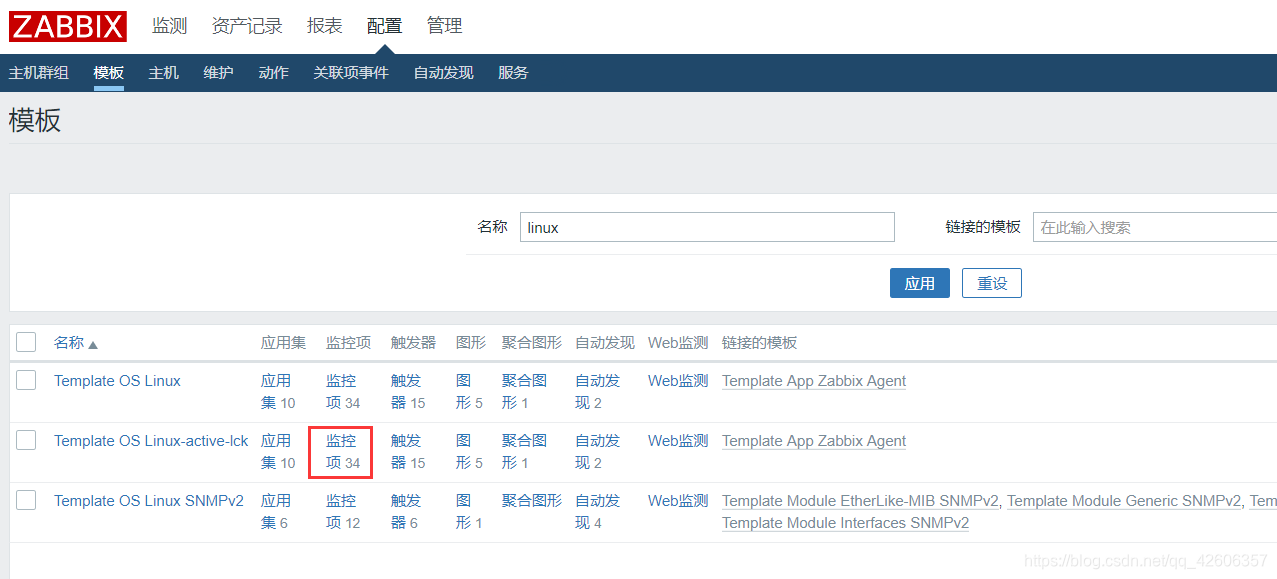Apply the filter with 应用 button
This screenshot has width=1277, height=579.
tap(920, 283)
